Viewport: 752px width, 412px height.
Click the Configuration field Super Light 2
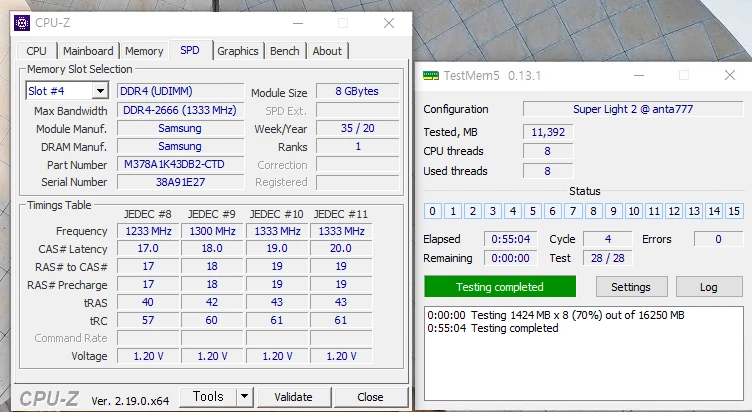point(633,109)
